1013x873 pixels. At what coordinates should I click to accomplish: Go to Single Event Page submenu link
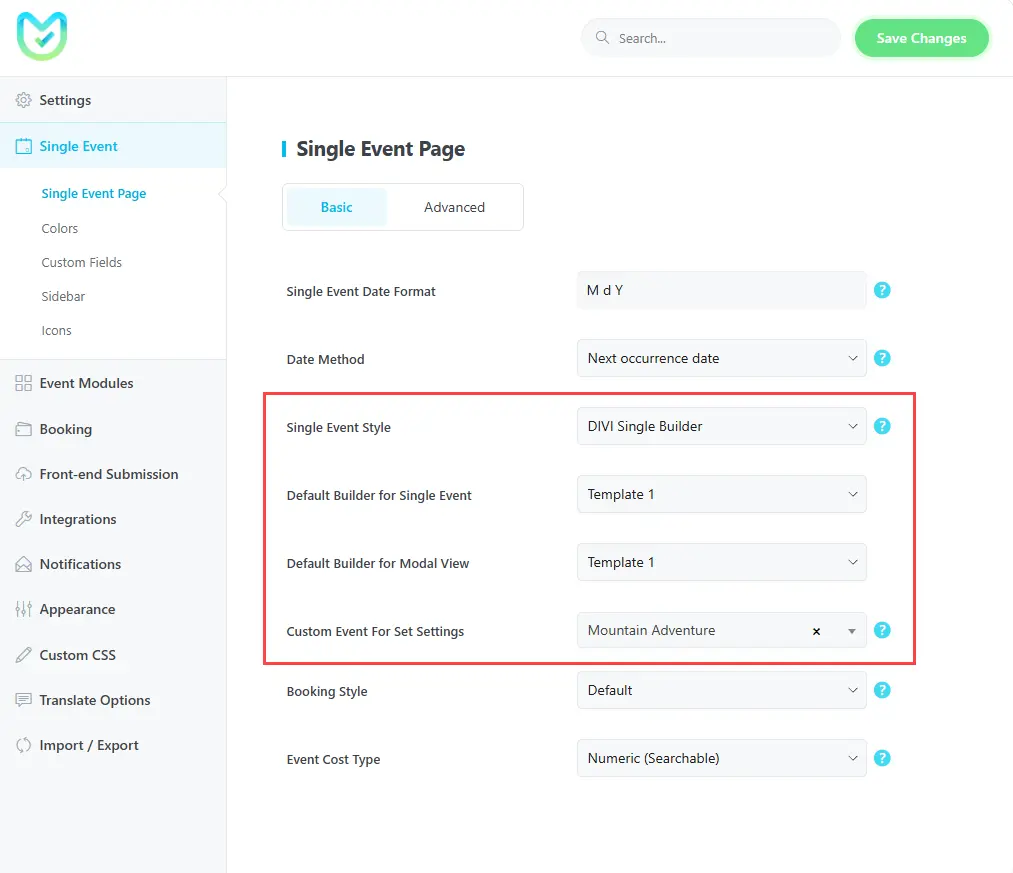pos(94,194)
